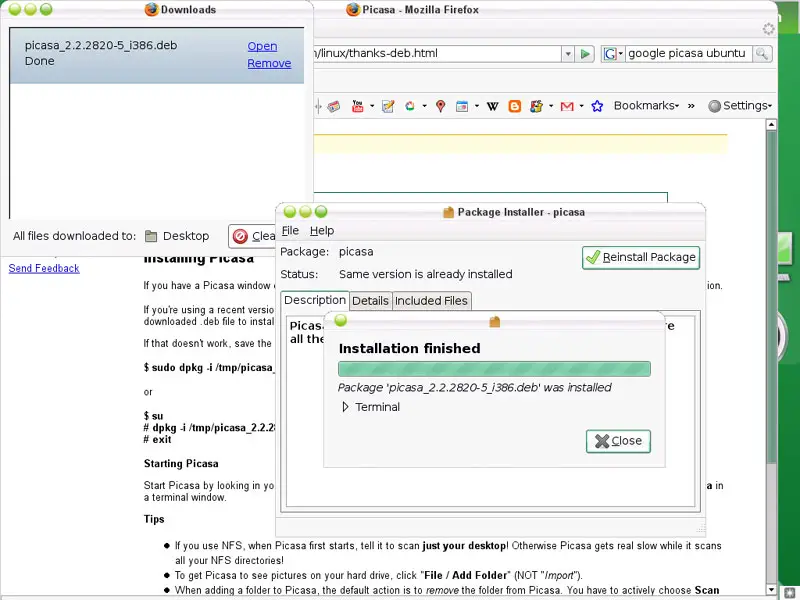The image size is (800, 600).
Task: Open the Settings dropdown in toolbar
Action: tap(740, 106)
